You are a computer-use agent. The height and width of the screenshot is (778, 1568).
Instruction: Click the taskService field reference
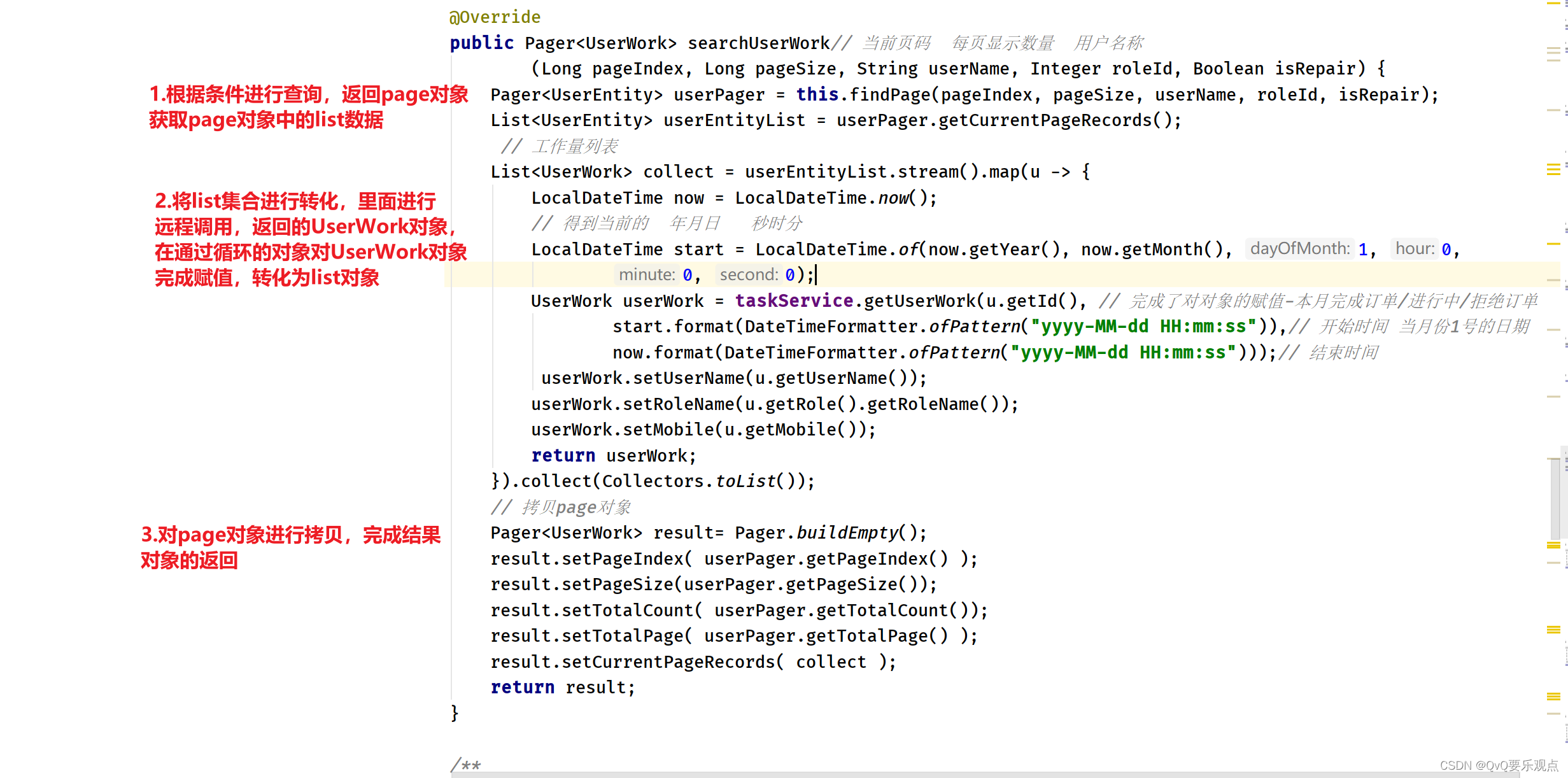tap(794, 301)
